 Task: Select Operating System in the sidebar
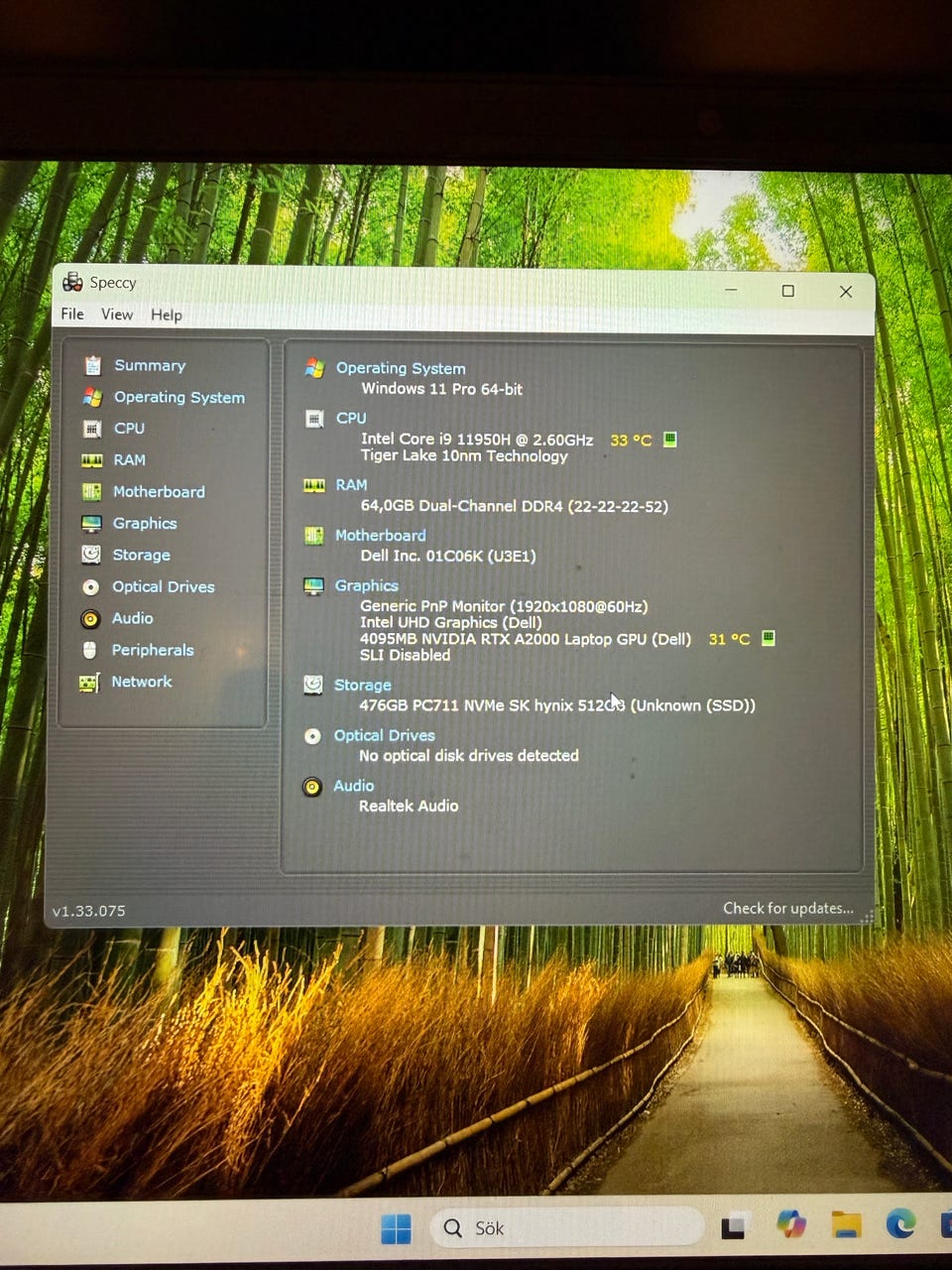coord(179,397)
